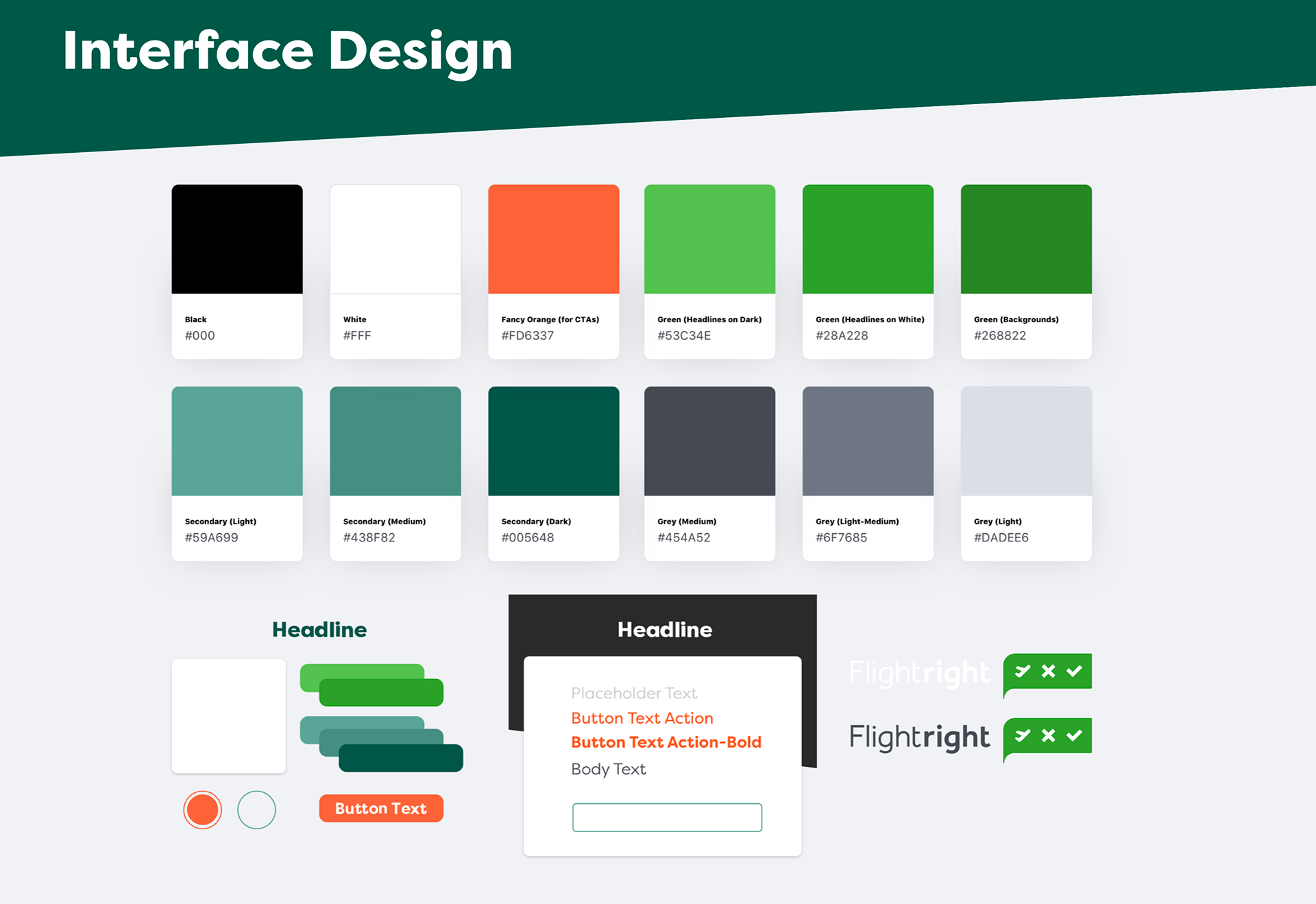
Task: Click the empty green-bordered input field
Action: (667, 818)
